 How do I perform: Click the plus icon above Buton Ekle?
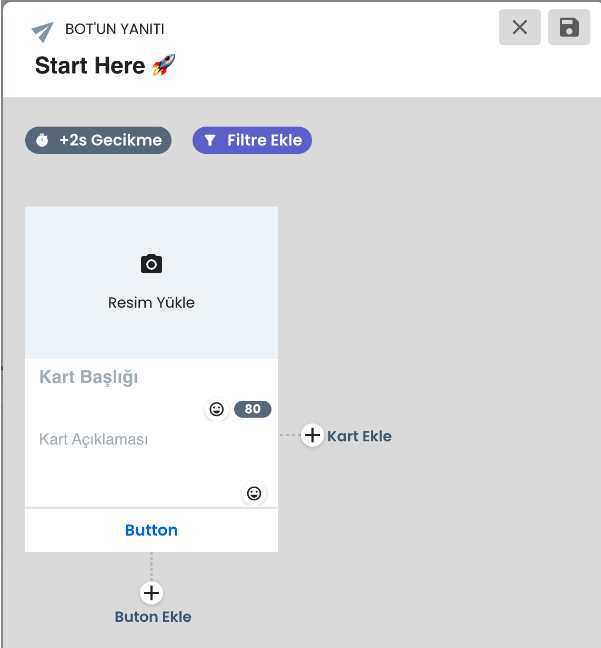click(151, 593)
